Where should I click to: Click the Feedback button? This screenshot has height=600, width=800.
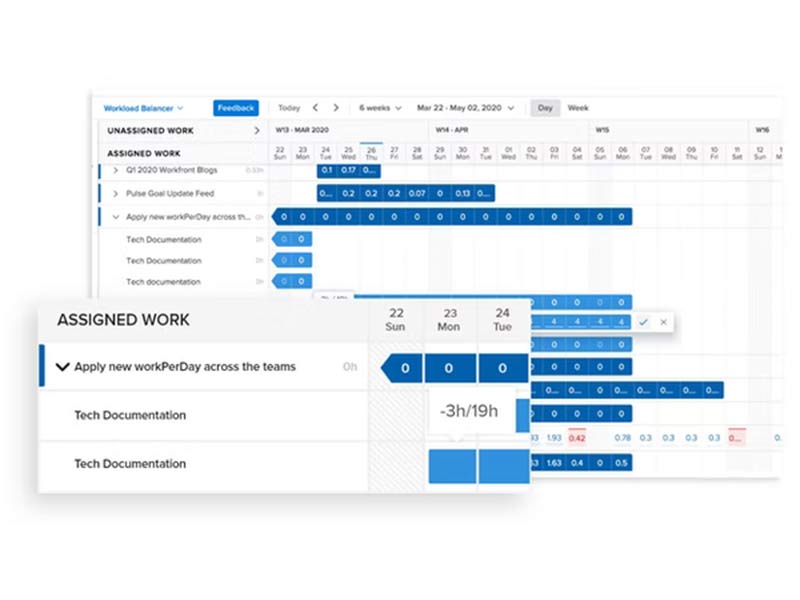(235, 107)
